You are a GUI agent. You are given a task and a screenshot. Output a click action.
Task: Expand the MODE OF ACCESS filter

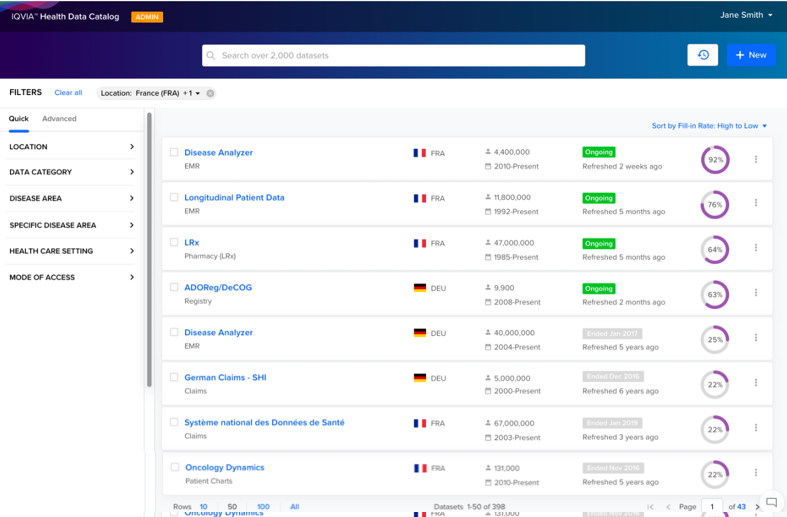click(x=72, y=277)
